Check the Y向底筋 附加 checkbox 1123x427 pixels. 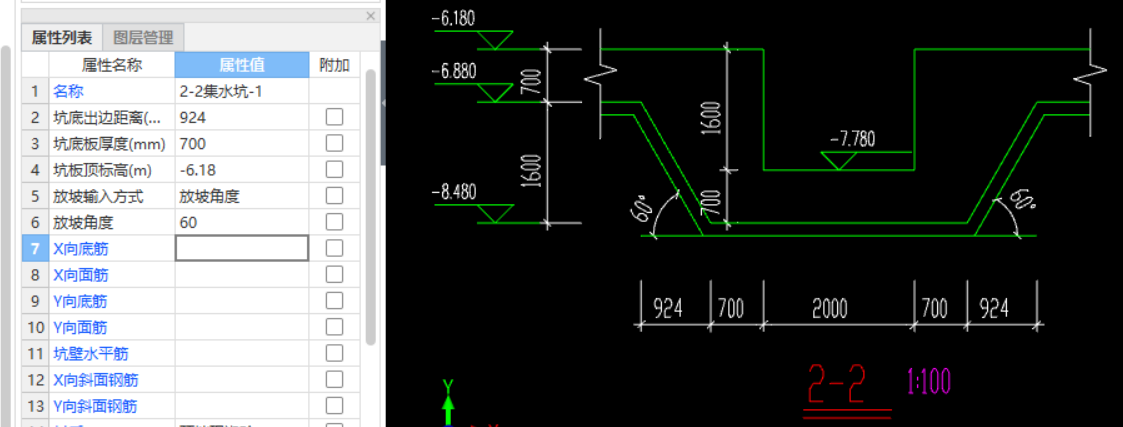point(334,301)
